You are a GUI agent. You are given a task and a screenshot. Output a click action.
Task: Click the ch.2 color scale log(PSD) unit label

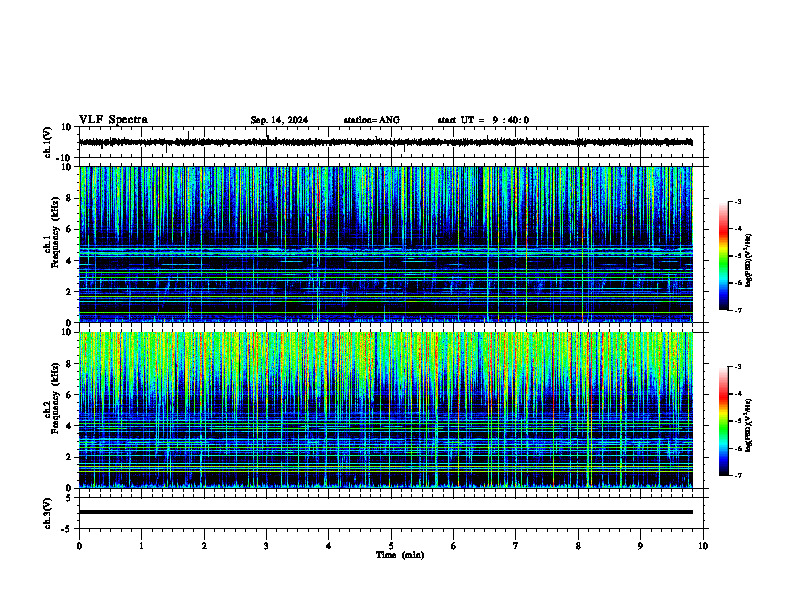(749, 425)
